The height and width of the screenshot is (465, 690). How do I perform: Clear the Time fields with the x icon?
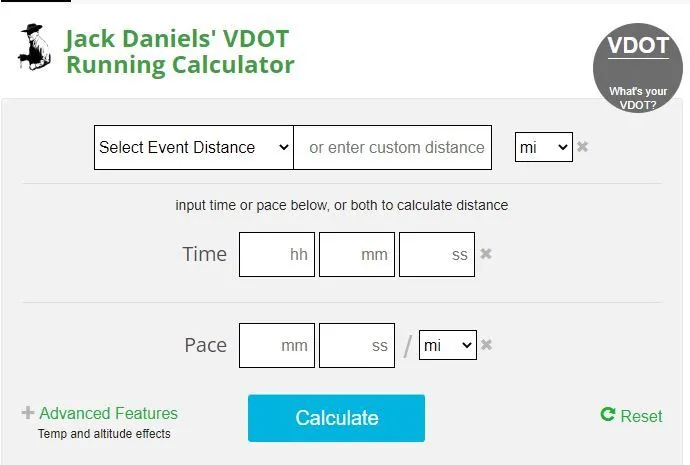(486, 254)
